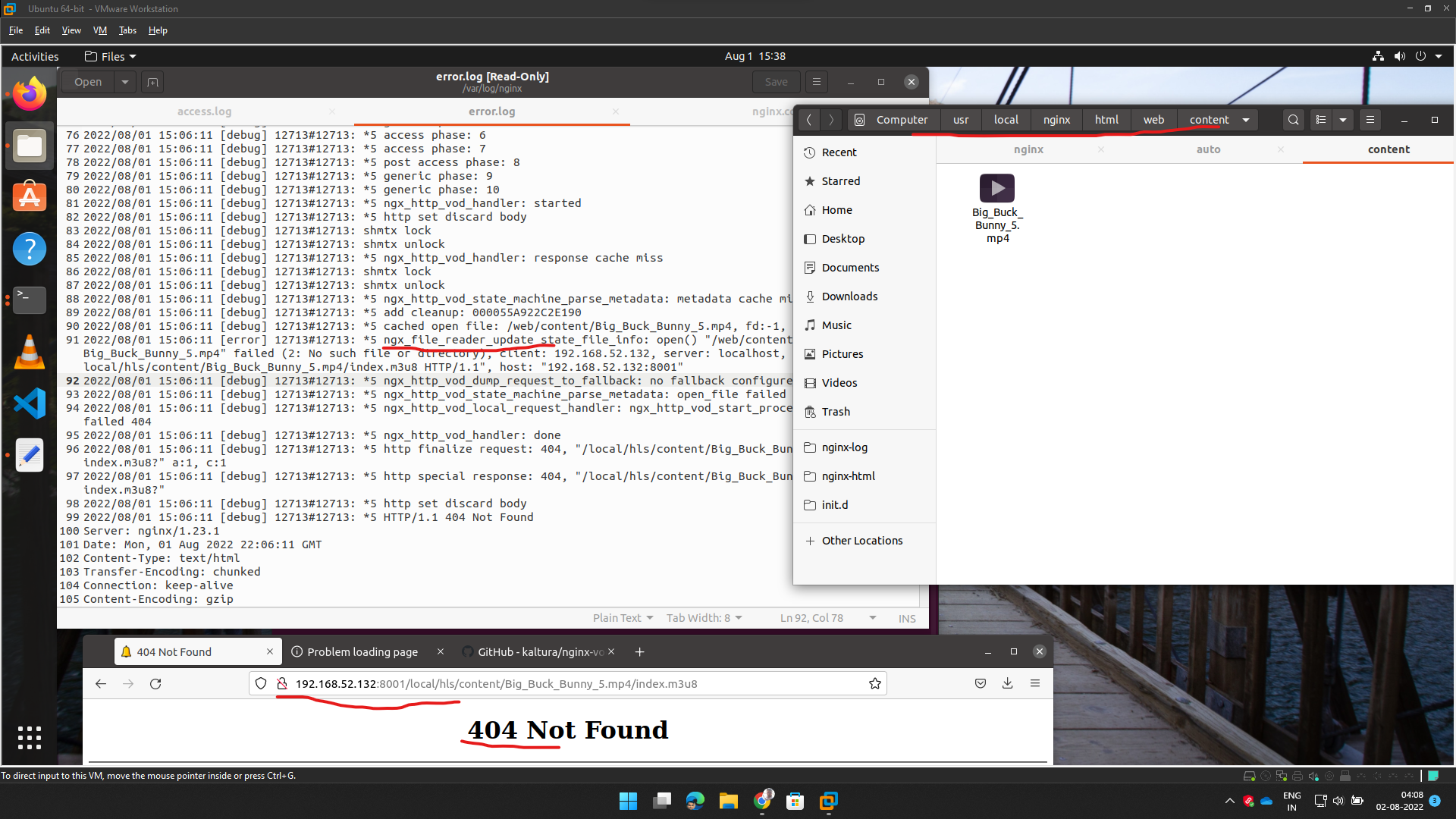Viewport: 1456px width, 819px height.
Task: Click the search icon in the file manager toolbar
Action: pos(1293,120)
